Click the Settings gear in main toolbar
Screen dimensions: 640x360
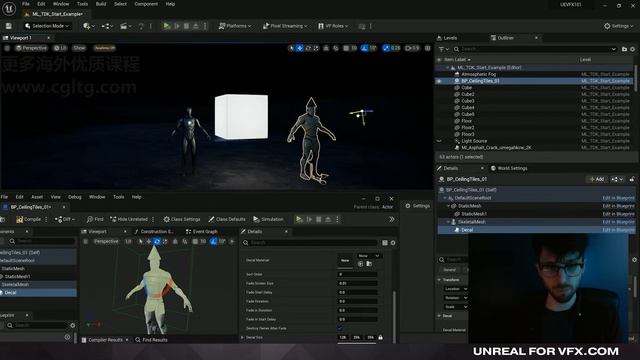click(618, 26)
